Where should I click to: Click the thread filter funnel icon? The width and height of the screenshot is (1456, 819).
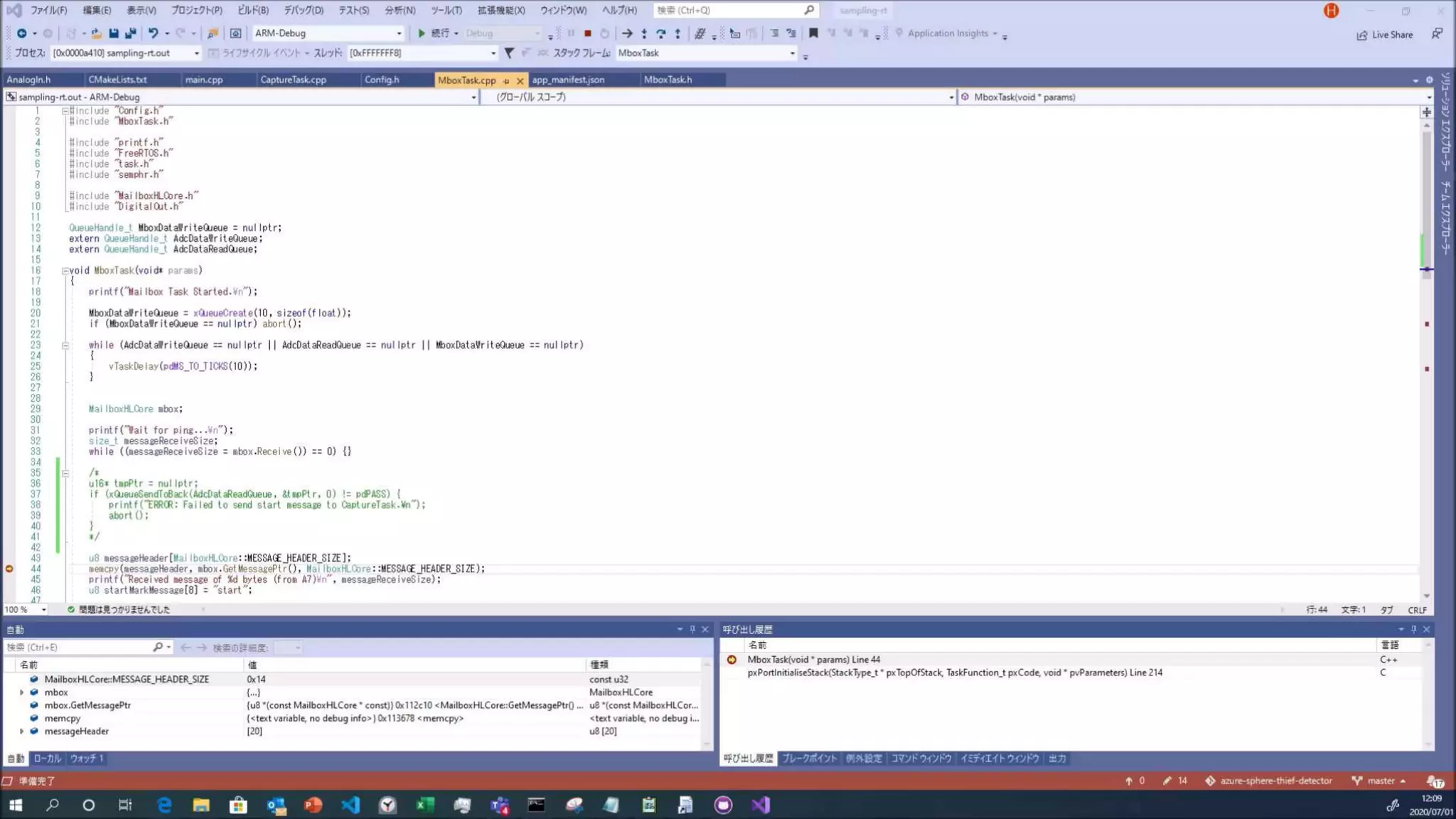click(x=509, y=53)
